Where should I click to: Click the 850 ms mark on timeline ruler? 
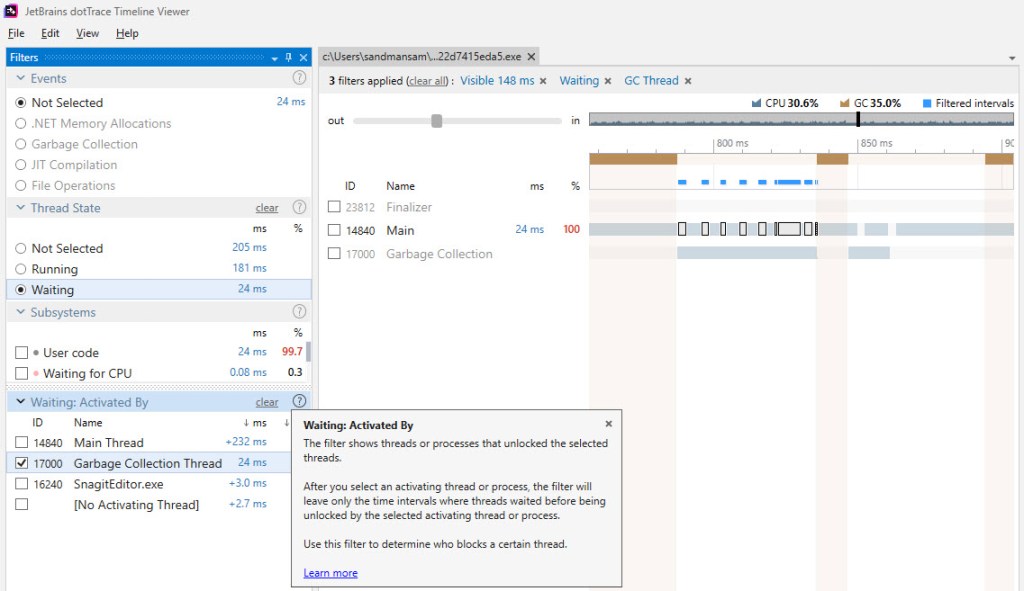(x=875, y=144)
